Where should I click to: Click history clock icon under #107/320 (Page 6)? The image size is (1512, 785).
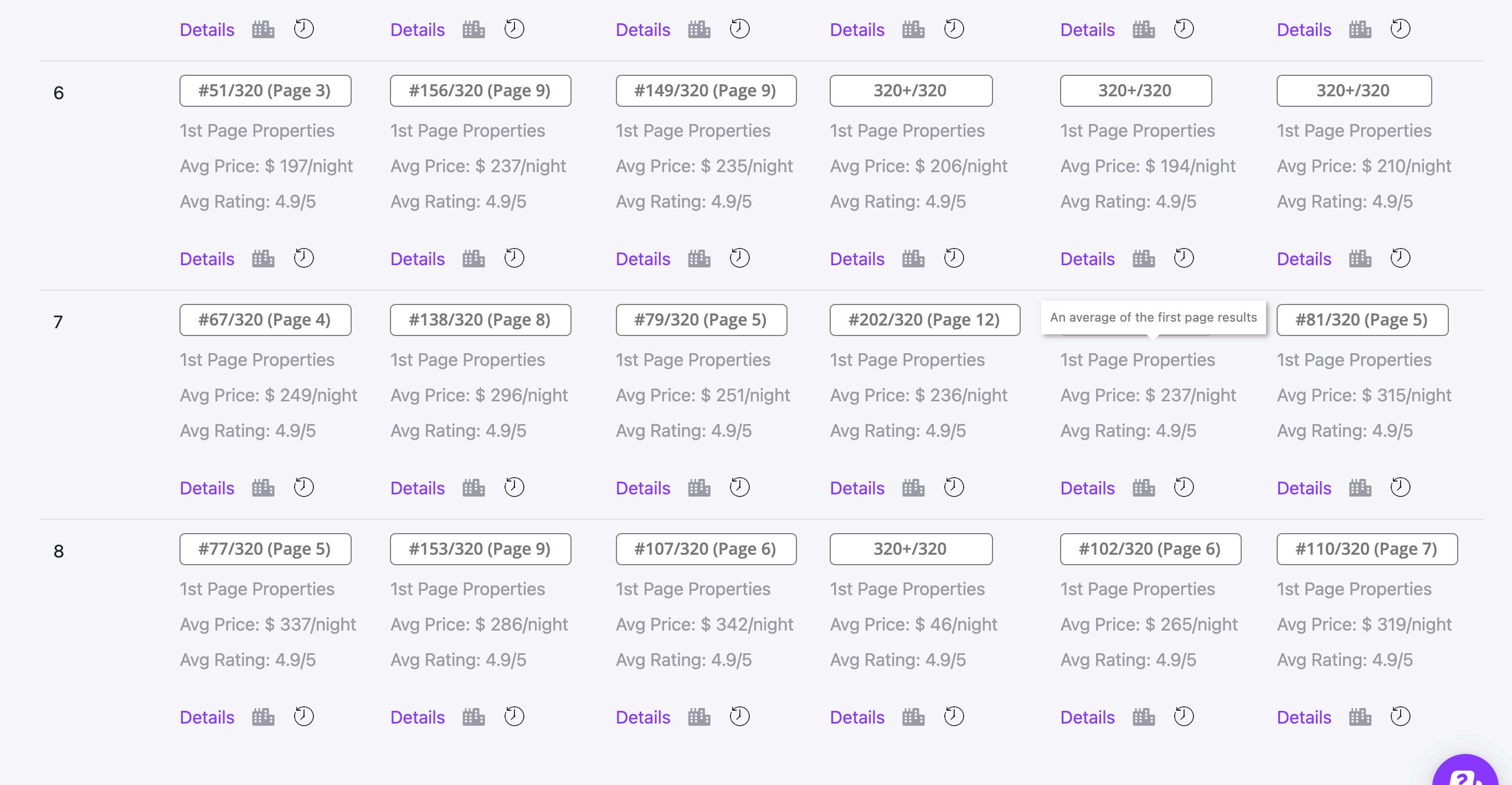[739, 716]
